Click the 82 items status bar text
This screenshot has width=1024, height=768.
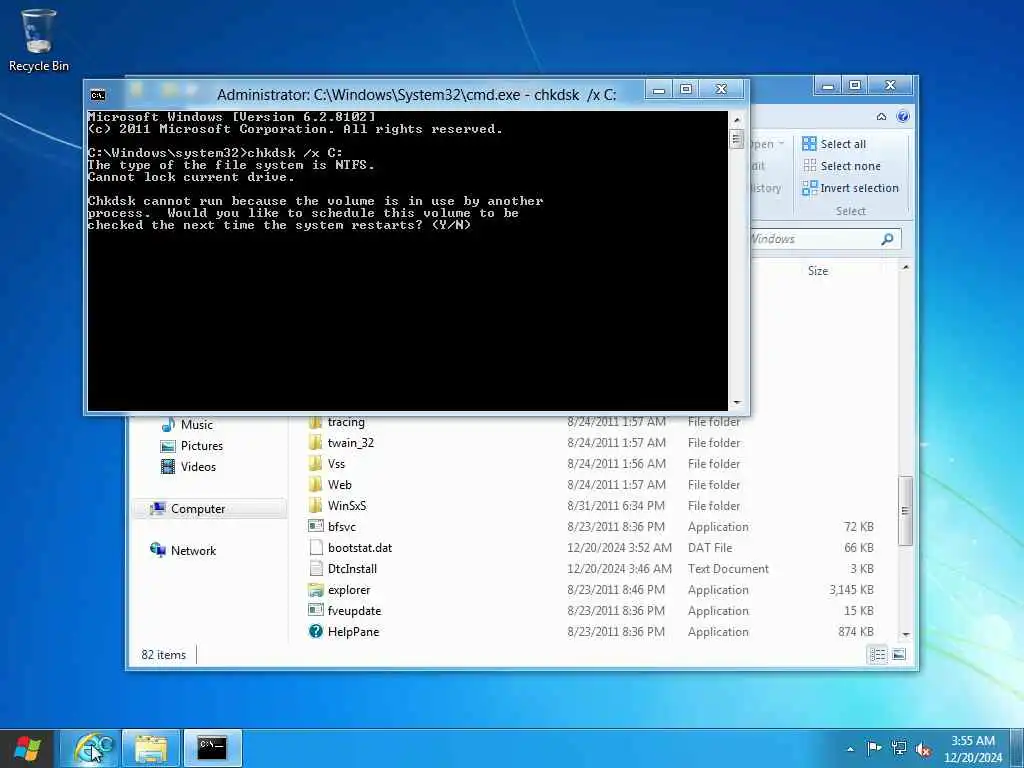pos(163,654)
